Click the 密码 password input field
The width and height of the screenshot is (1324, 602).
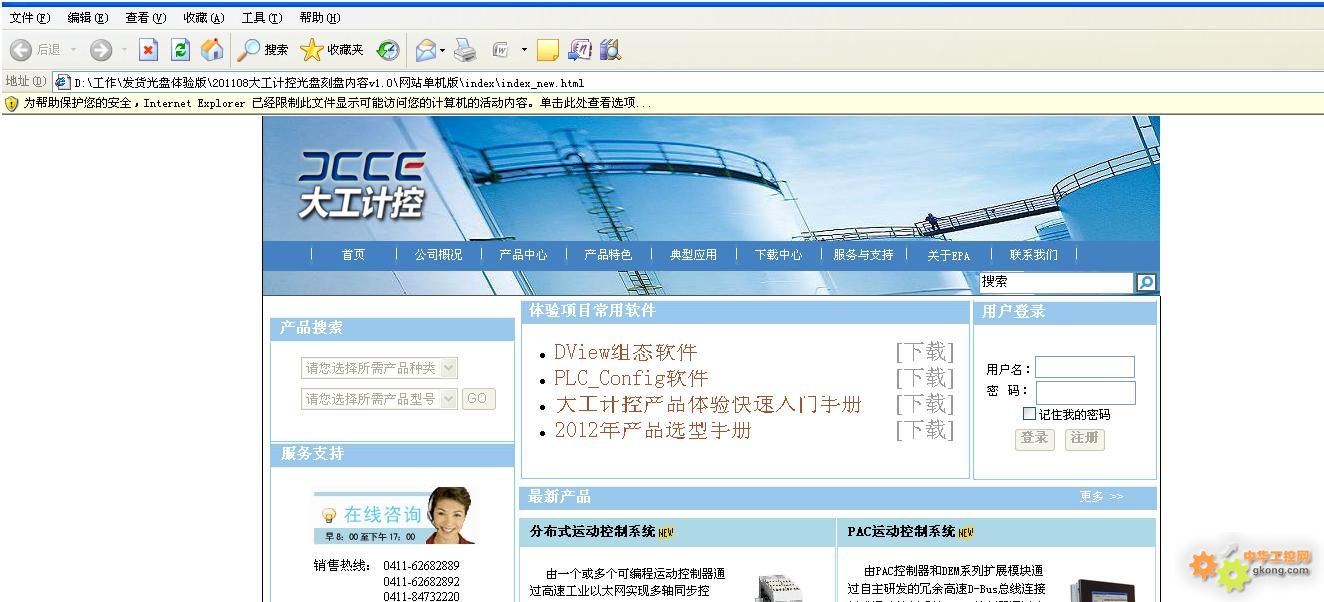coord(1085,393)
